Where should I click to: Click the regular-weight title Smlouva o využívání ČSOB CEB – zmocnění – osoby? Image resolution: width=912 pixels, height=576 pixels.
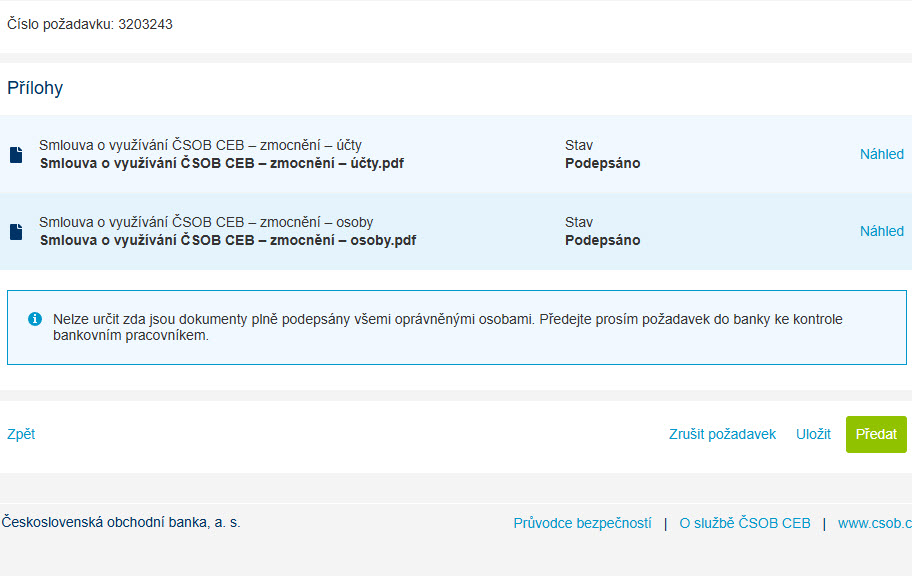coord(206,222)
